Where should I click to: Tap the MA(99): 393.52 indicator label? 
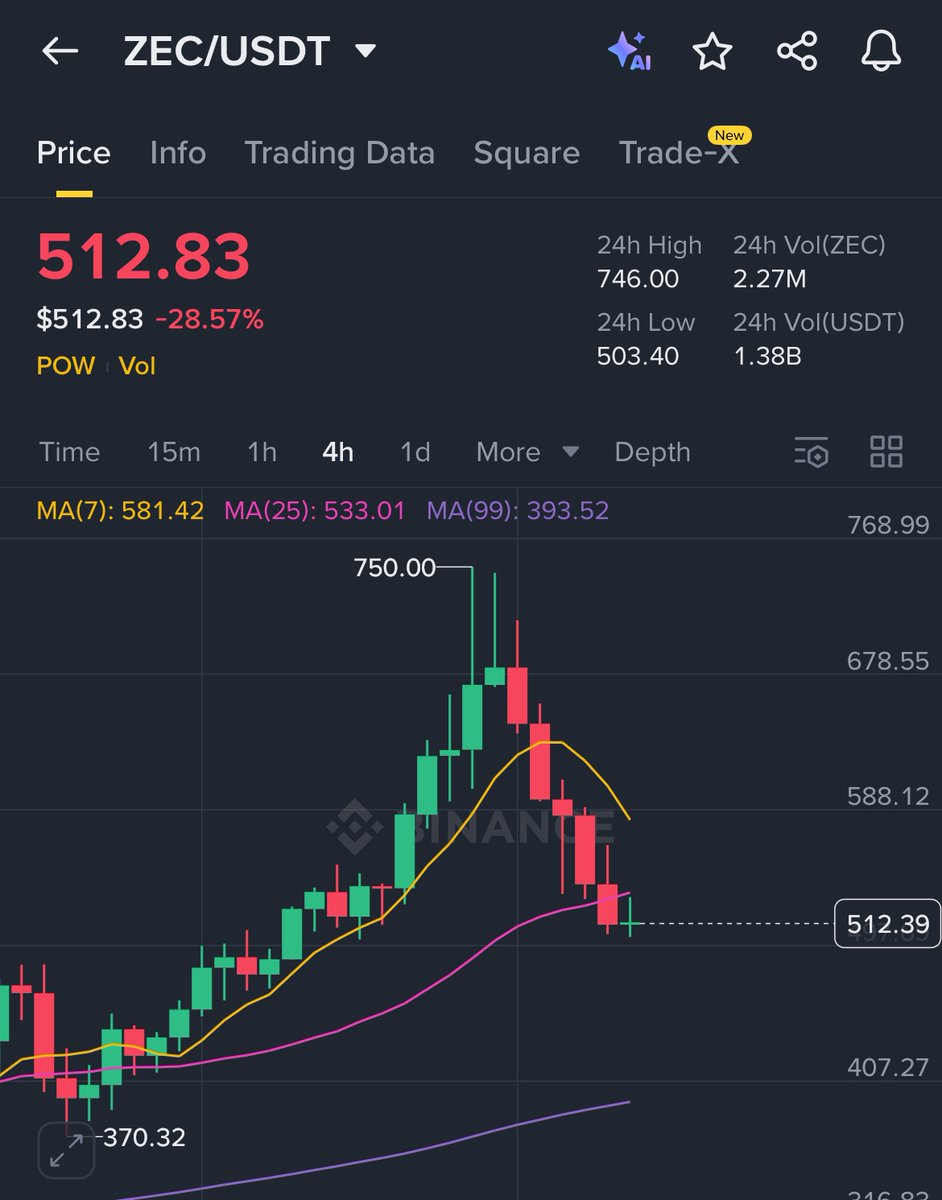point(518,511)
